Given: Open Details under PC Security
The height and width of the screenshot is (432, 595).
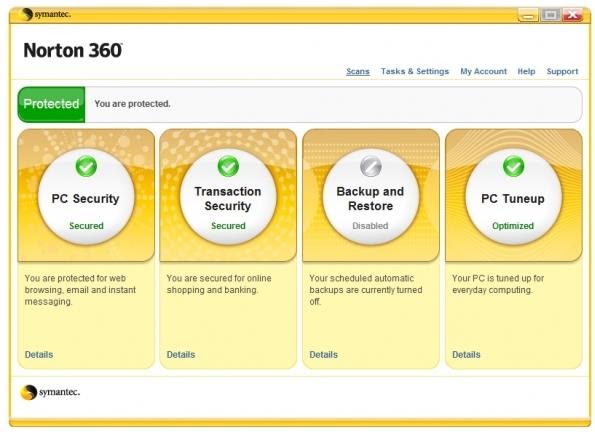Looking at the screenshot, I should pos(39,355).
